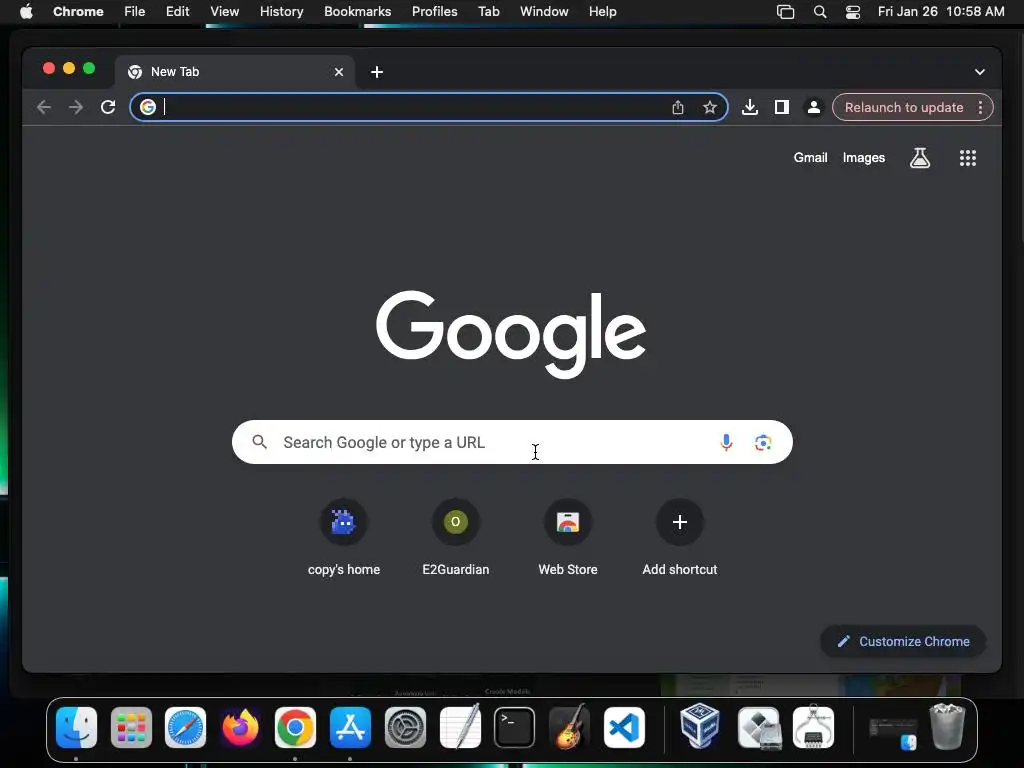The height and width of the screenshot is (768, 1024).
Task: Expand the tab search chevron
Action: [980, 72]
